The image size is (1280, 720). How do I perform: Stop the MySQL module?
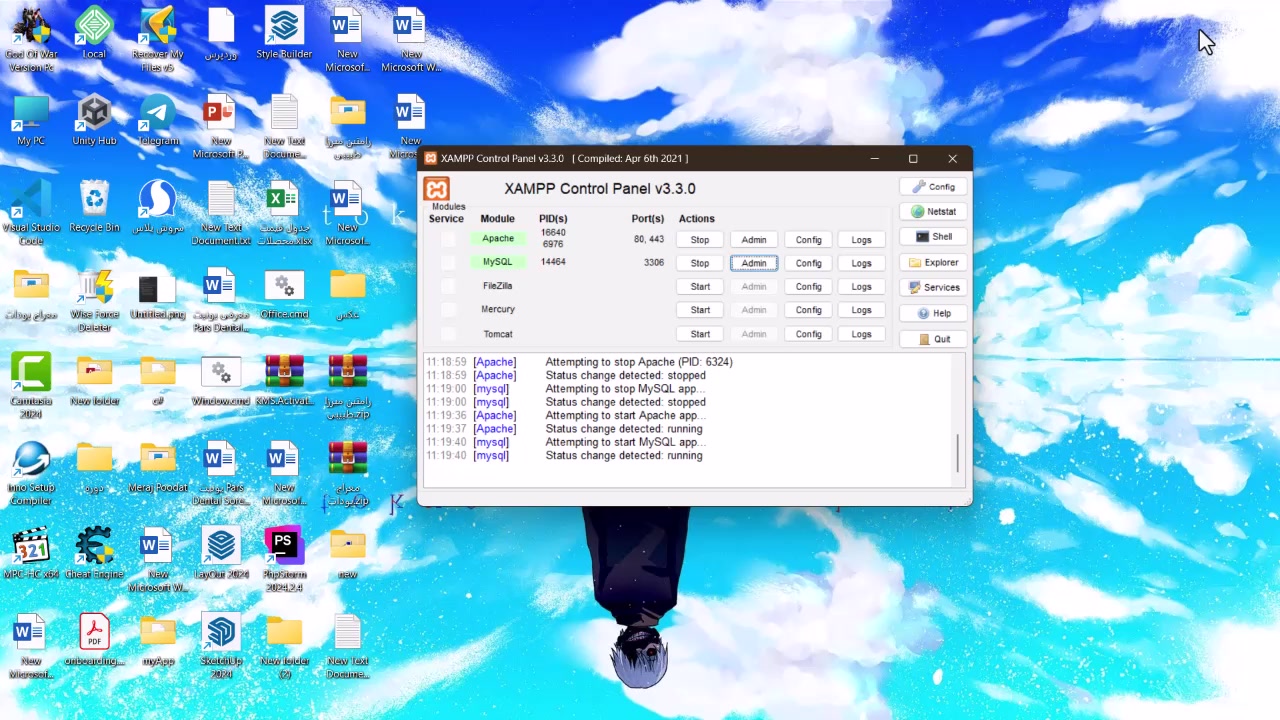click(700, 264)
